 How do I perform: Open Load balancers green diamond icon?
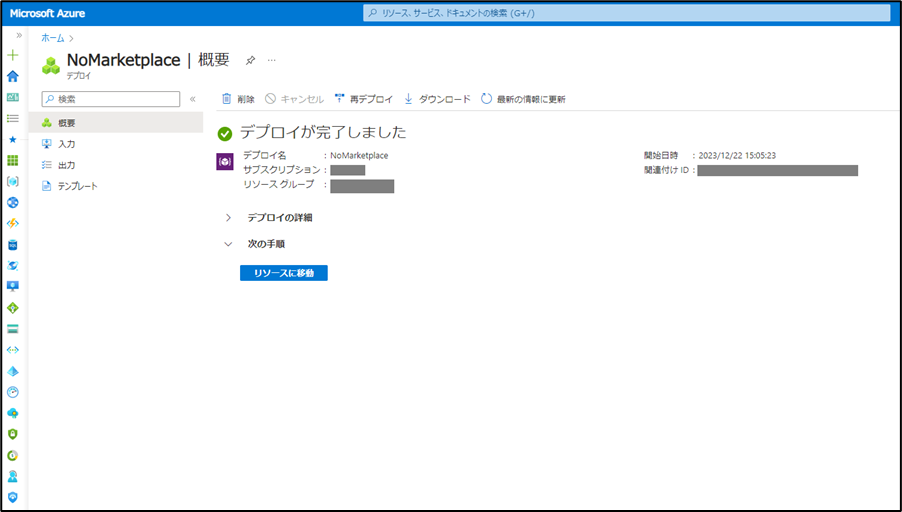(13, 308)
